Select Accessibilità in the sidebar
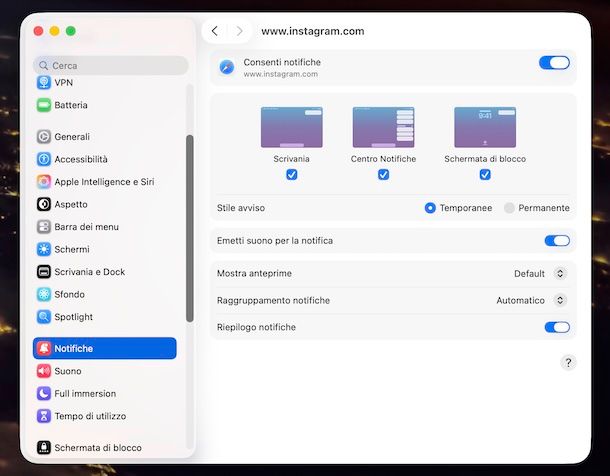Screen dimensions: 610x476 coord(105,159)
